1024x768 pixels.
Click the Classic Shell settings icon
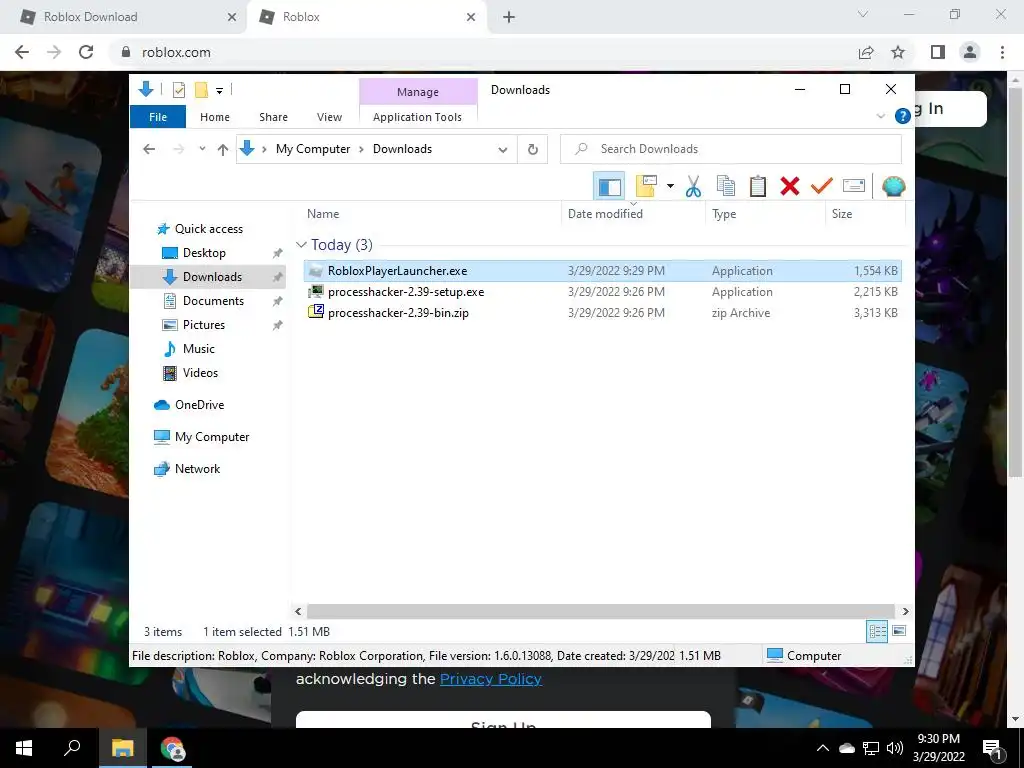pyautogui.click(x=893, y=187)
